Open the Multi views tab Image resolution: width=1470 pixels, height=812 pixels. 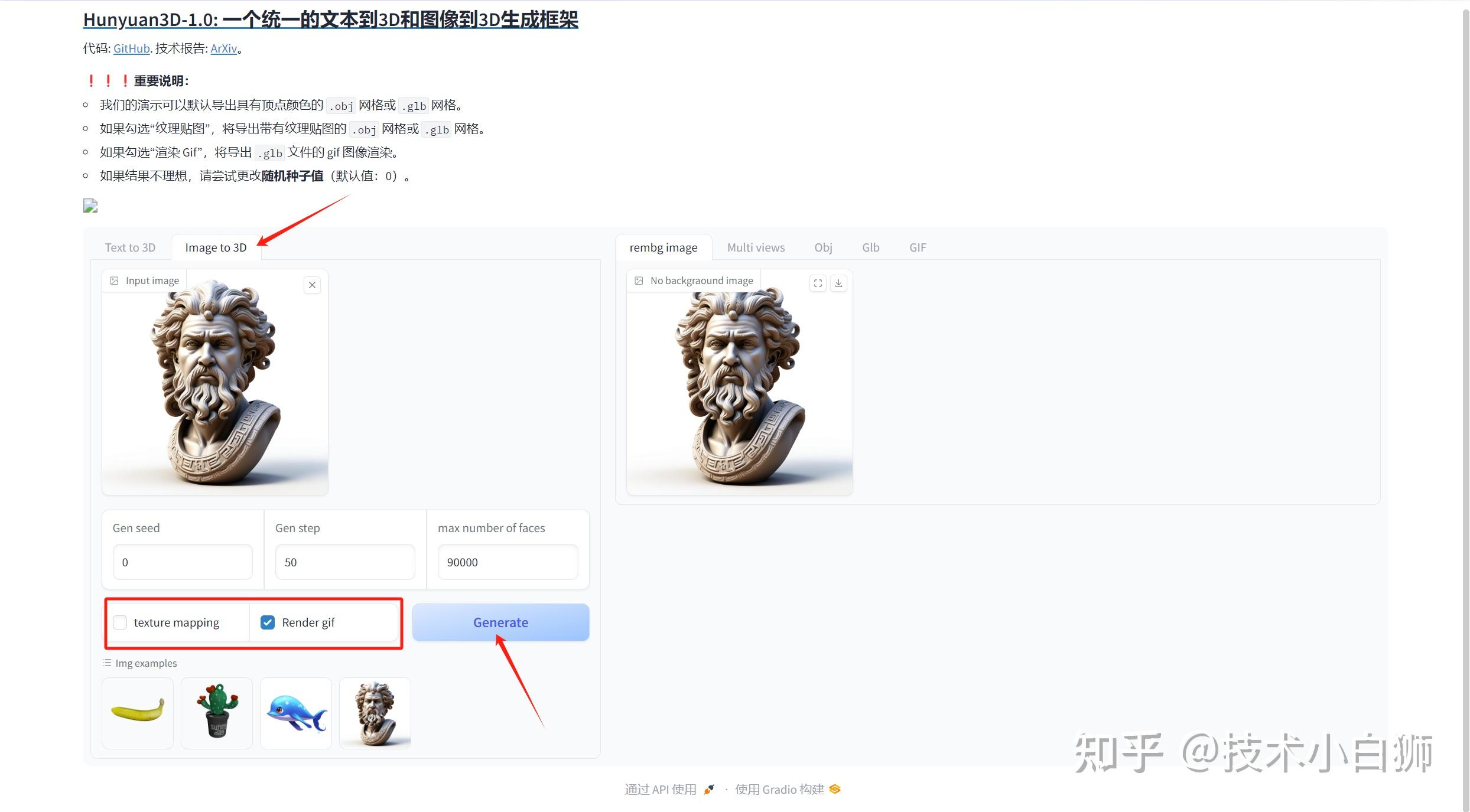[x=756, y=247]
